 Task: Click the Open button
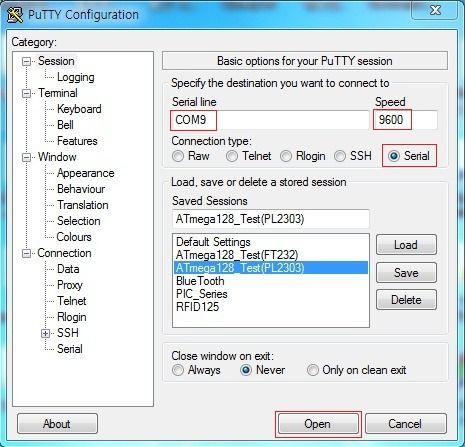(x=318, y=424)
